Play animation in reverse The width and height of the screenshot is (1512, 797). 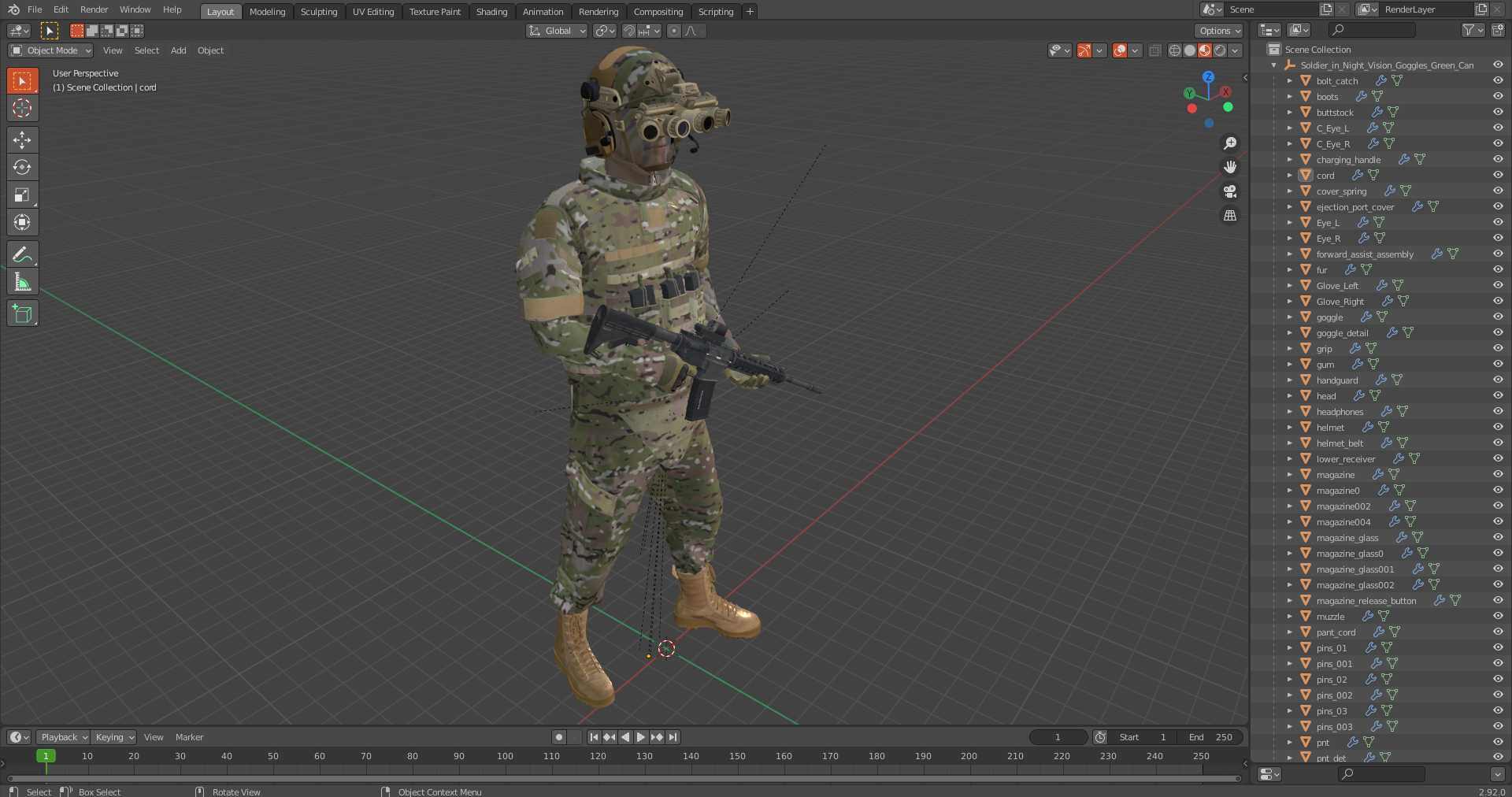pos(625,737)
